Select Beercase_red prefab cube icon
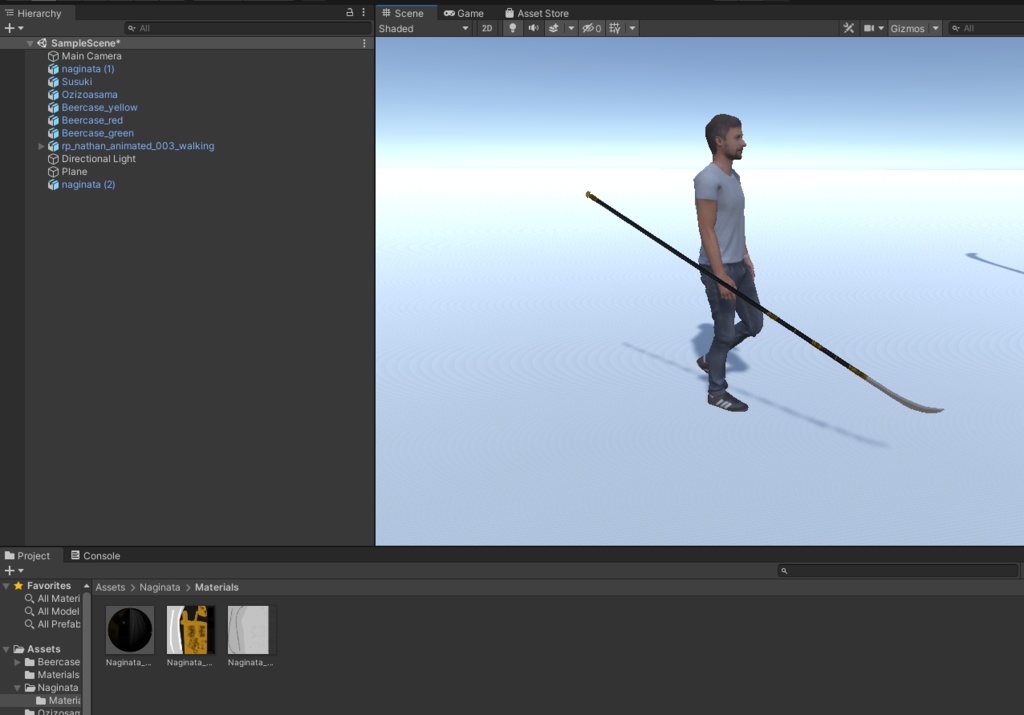The height and width of the screenshot is (715, 1024). [x=54, y=121]
